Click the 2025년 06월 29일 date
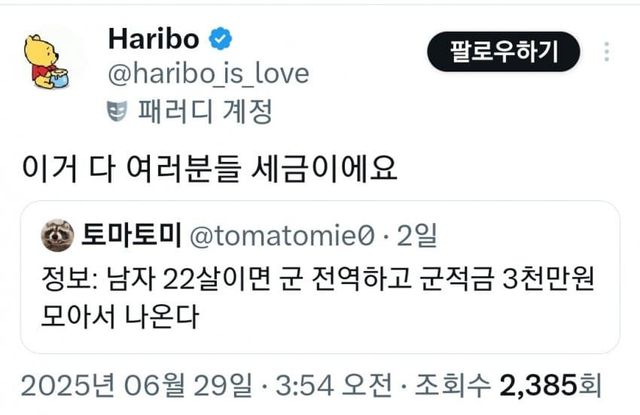640x415 pixels. tap(136, 385)
